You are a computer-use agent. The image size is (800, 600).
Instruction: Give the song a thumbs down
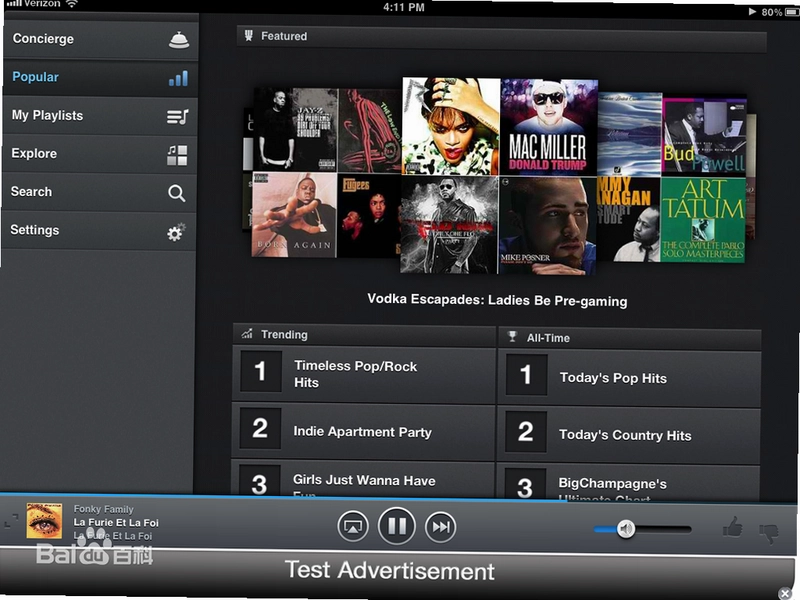pos(769,533)
